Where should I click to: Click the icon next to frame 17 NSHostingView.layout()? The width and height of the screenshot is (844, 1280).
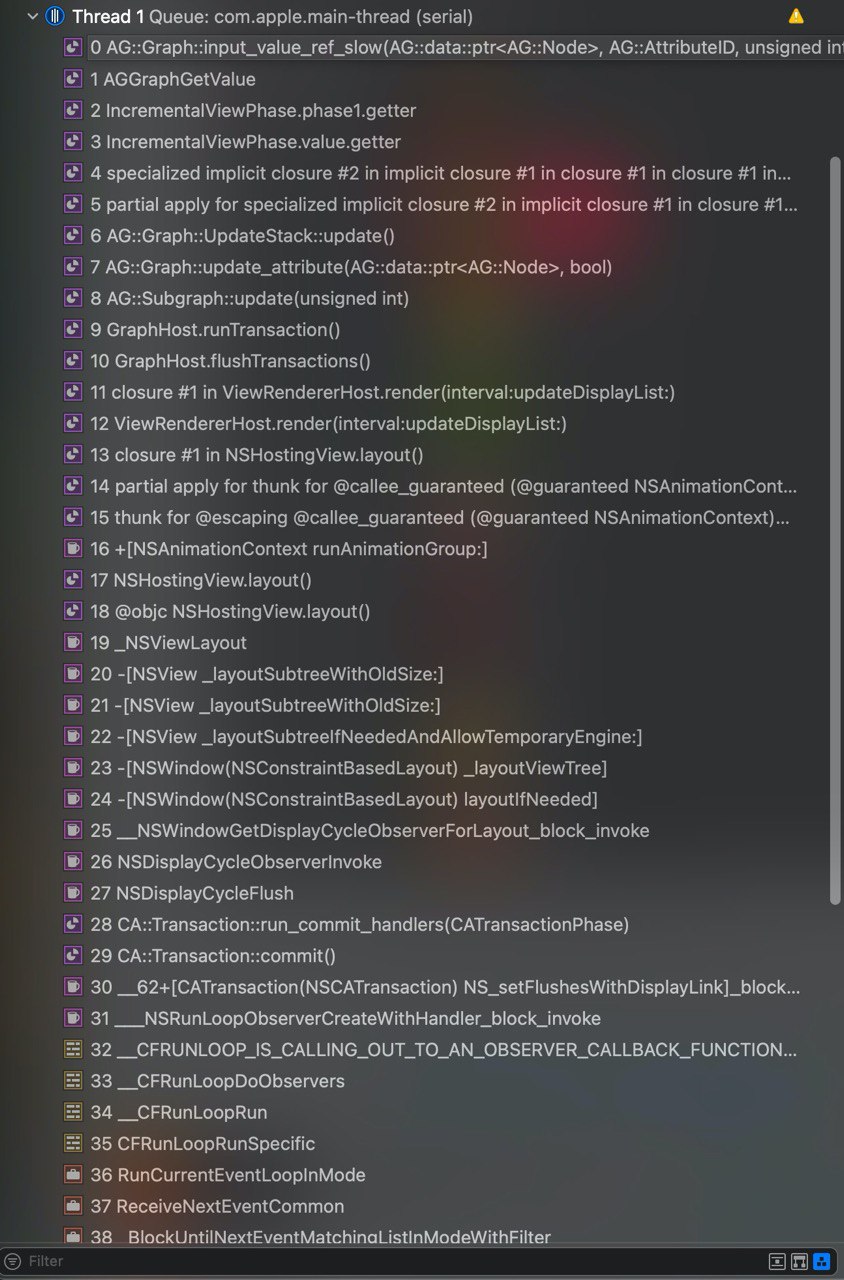72,580
